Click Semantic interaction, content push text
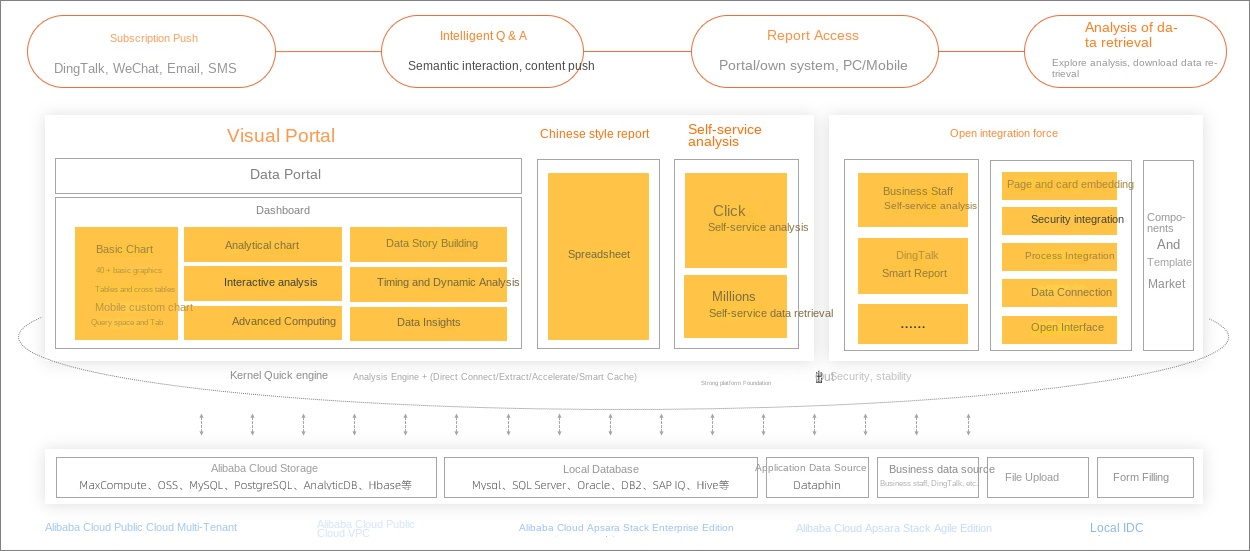This screenshot has width=1250, height=551. (x=501, y=66)
